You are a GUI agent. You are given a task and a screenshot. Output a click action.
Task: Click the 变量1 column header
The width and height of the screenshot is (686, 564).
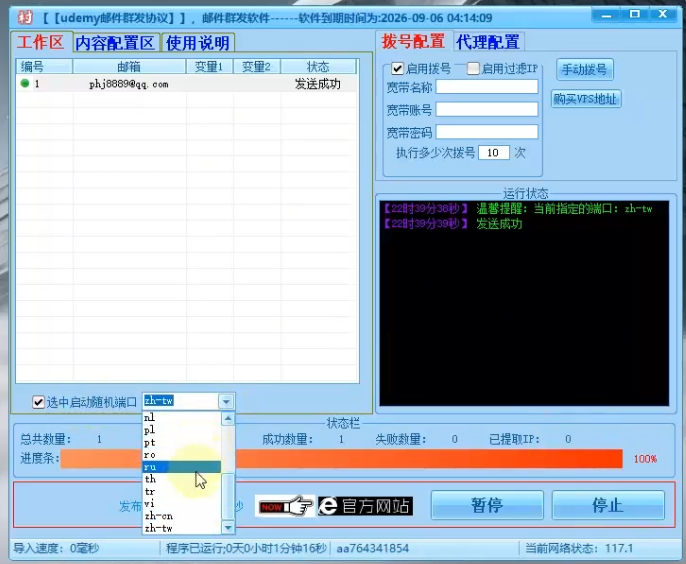click(210, 67)
